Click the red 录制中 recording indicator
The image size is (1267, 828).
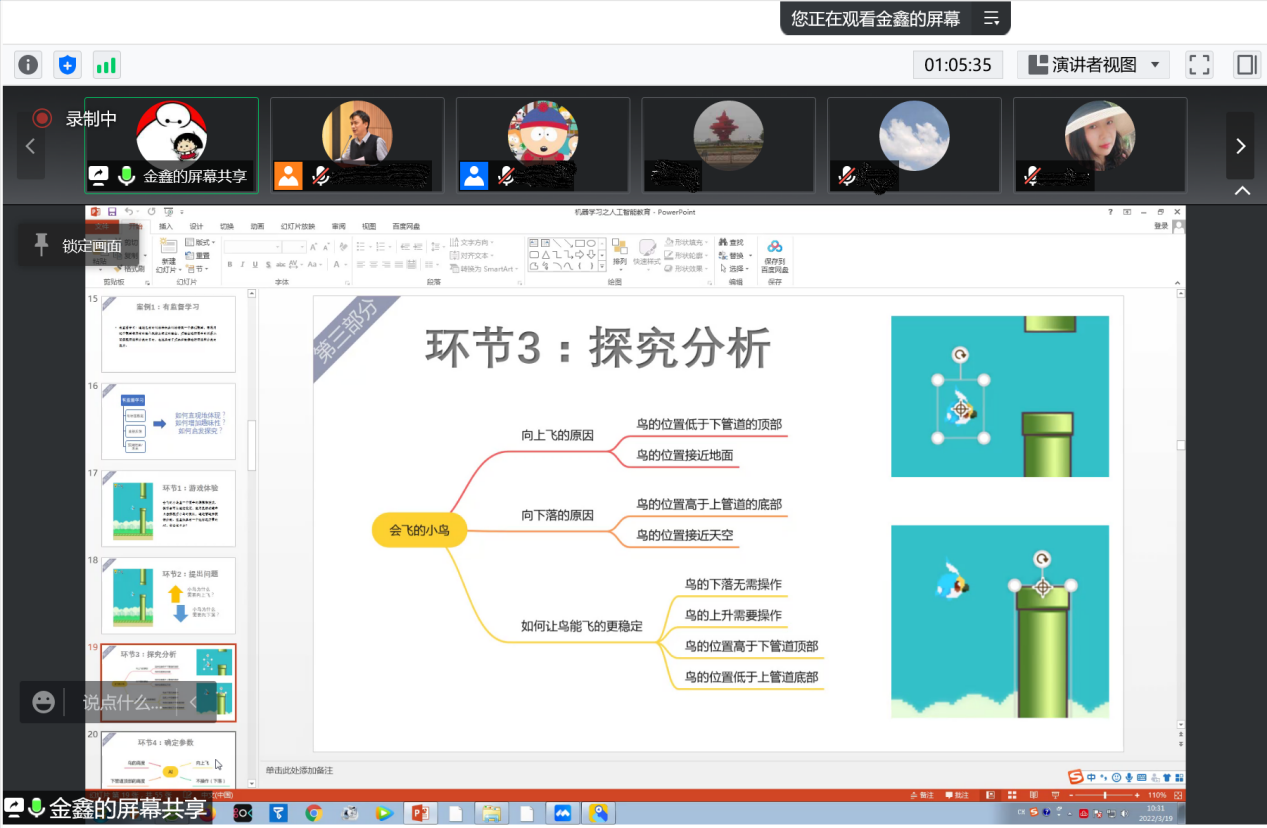42,119
